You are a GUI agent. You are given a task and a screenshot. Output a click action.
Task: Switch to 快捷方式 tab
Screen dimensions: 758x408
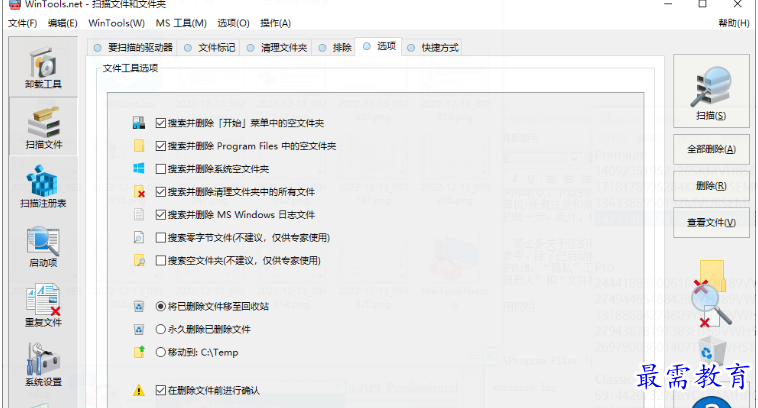click(432, 47)
